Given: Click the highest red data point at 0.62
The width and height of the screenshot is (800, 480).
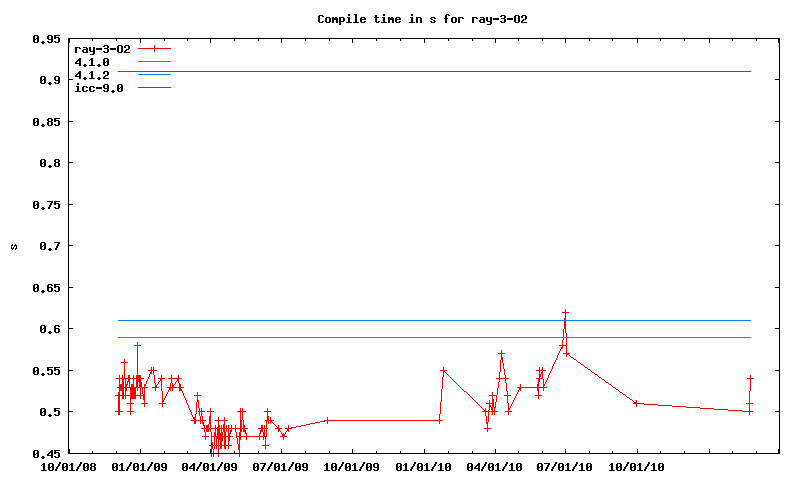Looking at the screenshot, I should point(565,313).
